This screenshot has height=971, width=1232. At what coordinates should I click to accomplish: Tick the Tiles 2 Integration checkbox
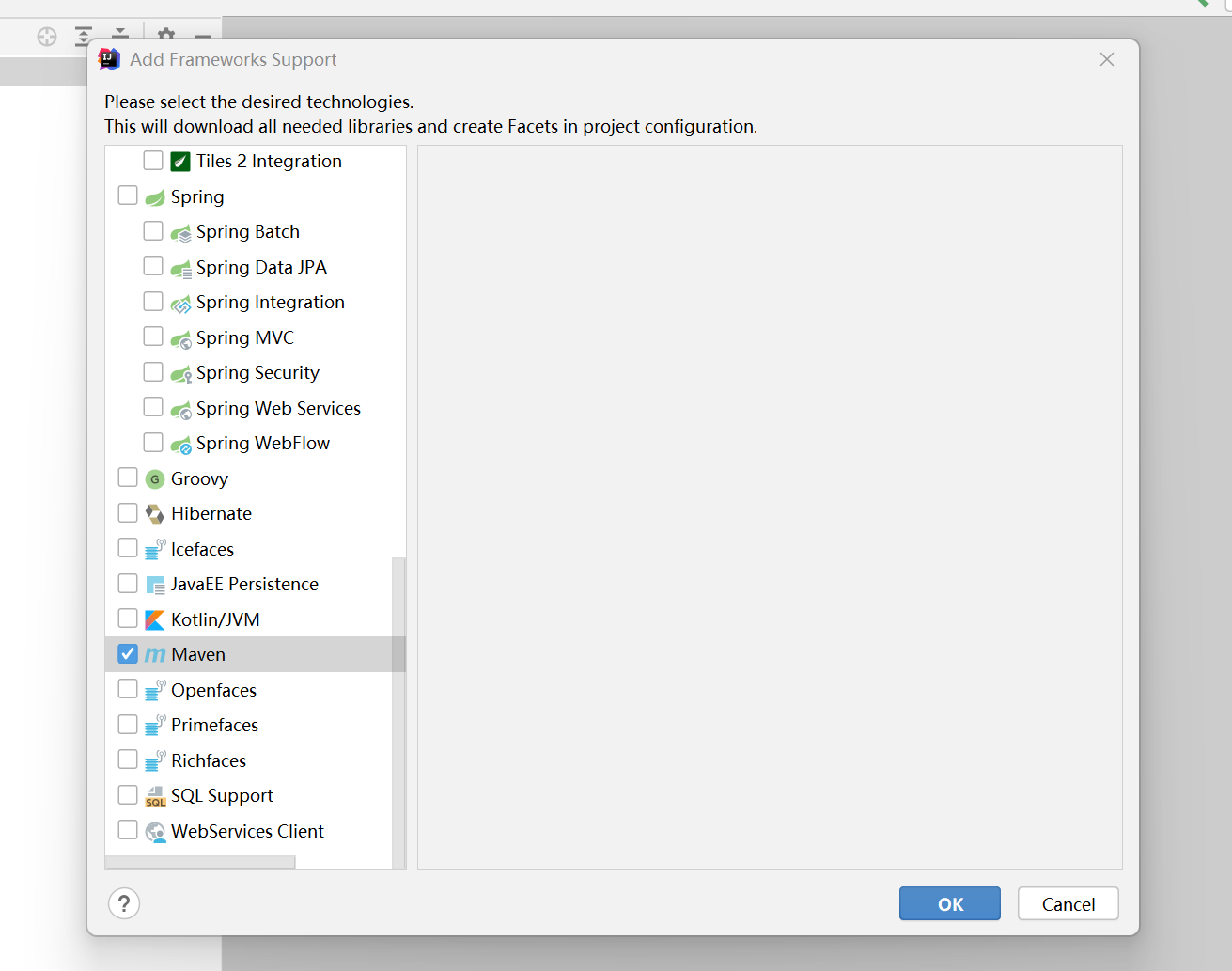point(153,161)
